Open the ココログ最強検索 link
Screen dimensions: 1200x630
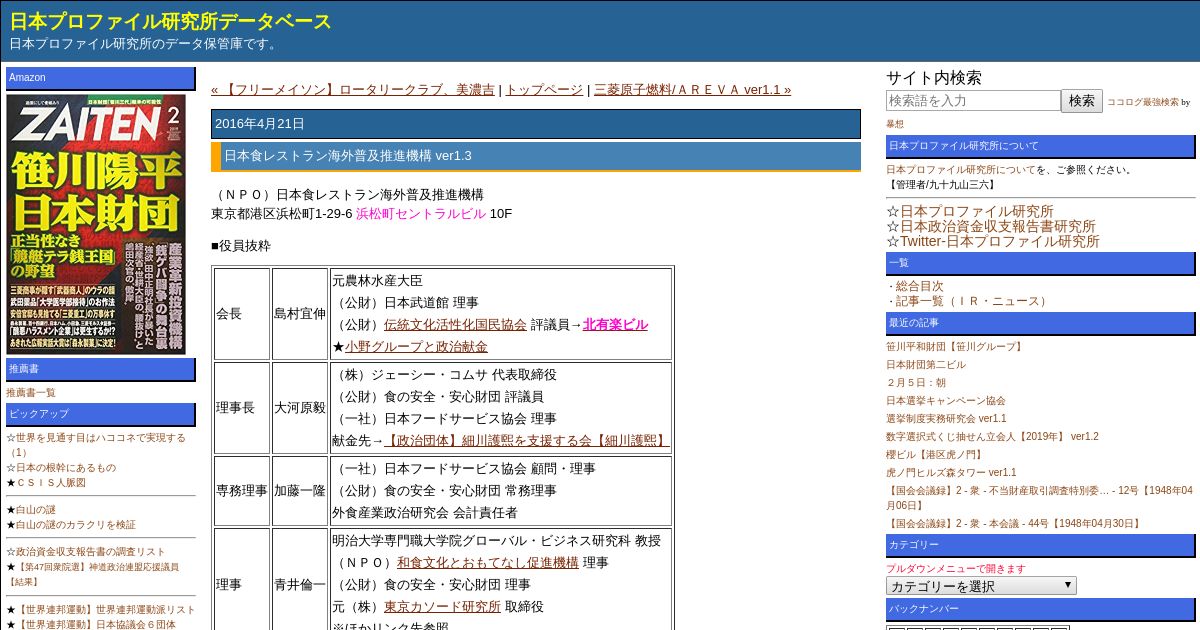point(1143,102)
